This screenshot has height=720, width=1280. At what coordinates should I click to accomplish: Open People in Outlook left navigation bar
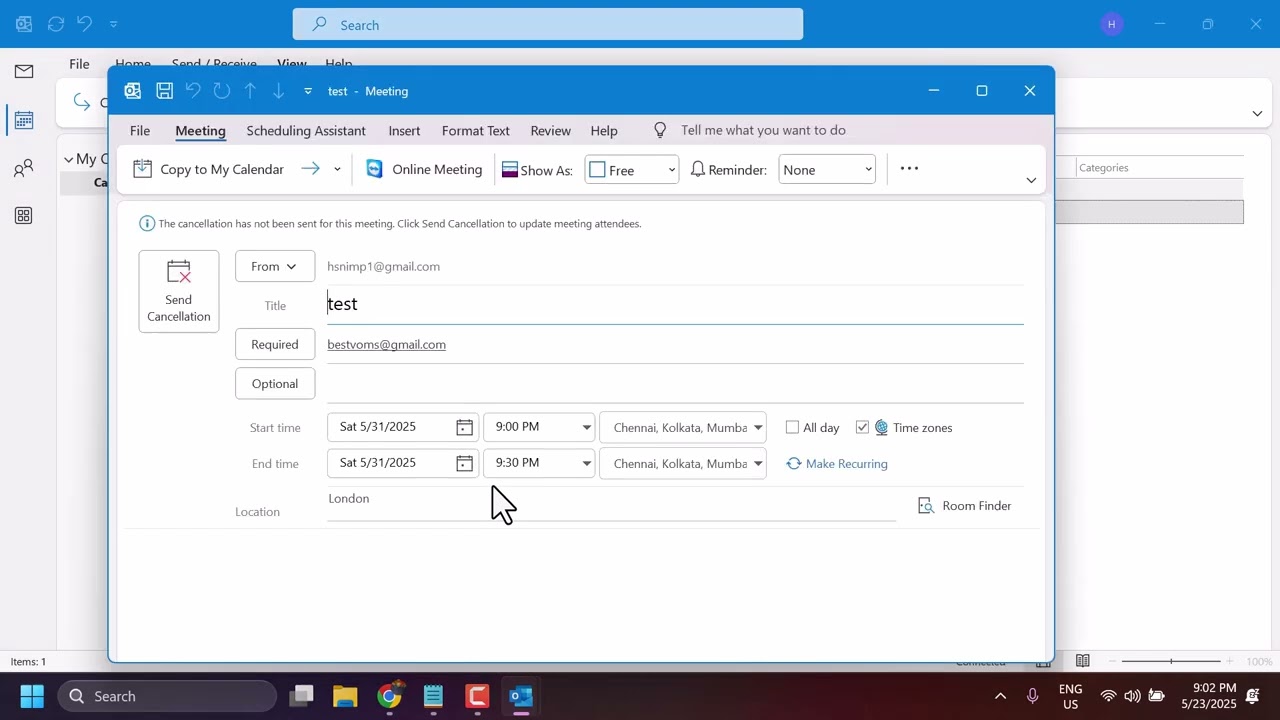24,168
